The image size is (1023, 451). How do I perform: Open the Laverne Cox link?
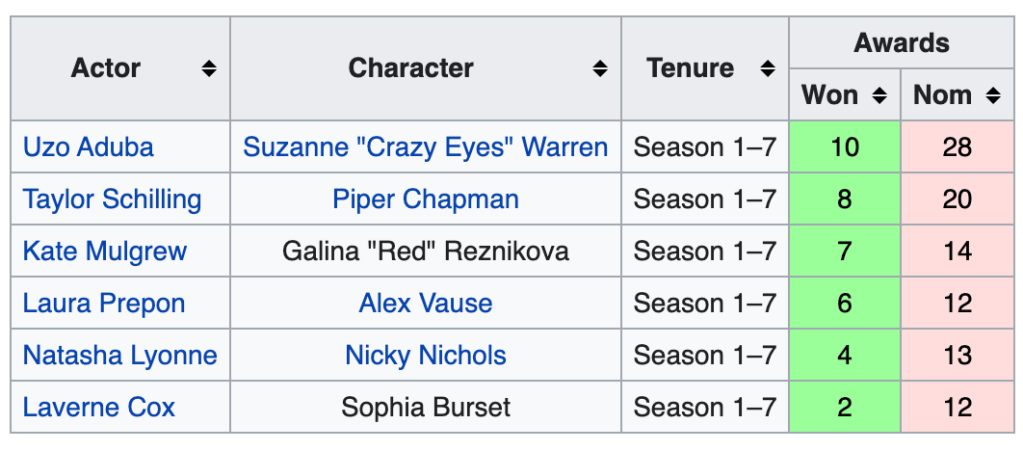coord(98,407)
